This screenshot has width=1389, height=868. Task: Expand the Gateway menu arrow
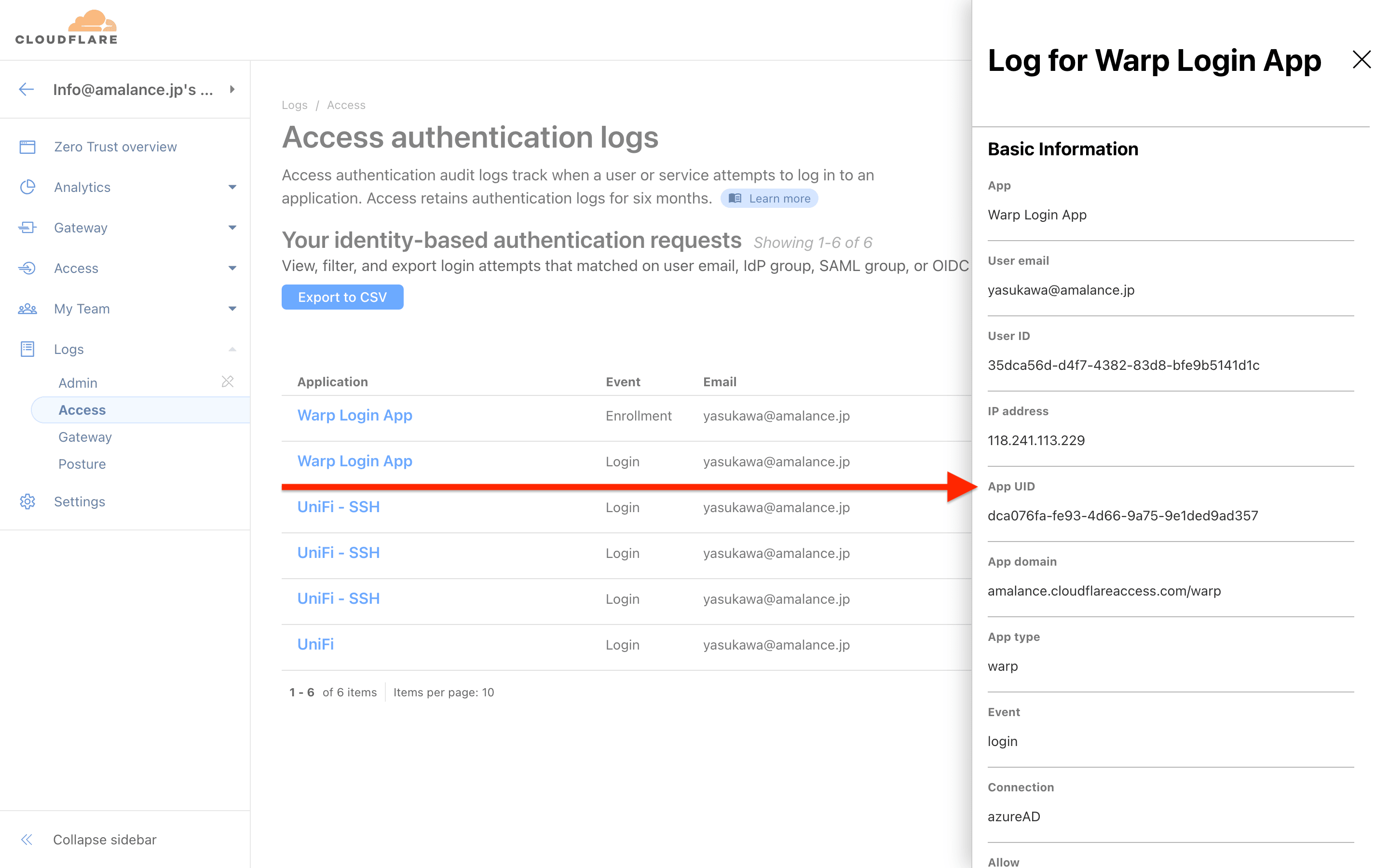[x=232, y=228]
